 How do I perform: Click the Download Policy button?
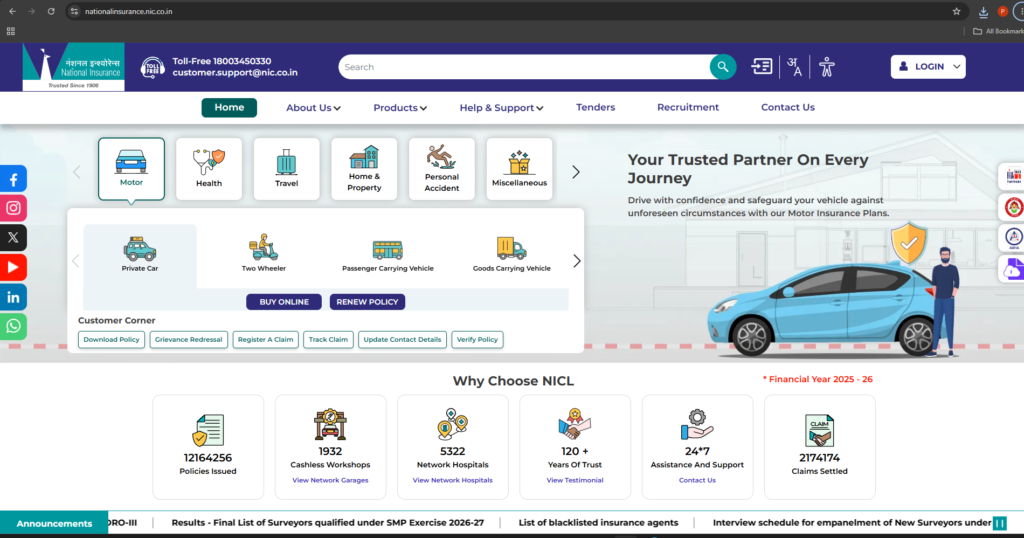[111, 340]
